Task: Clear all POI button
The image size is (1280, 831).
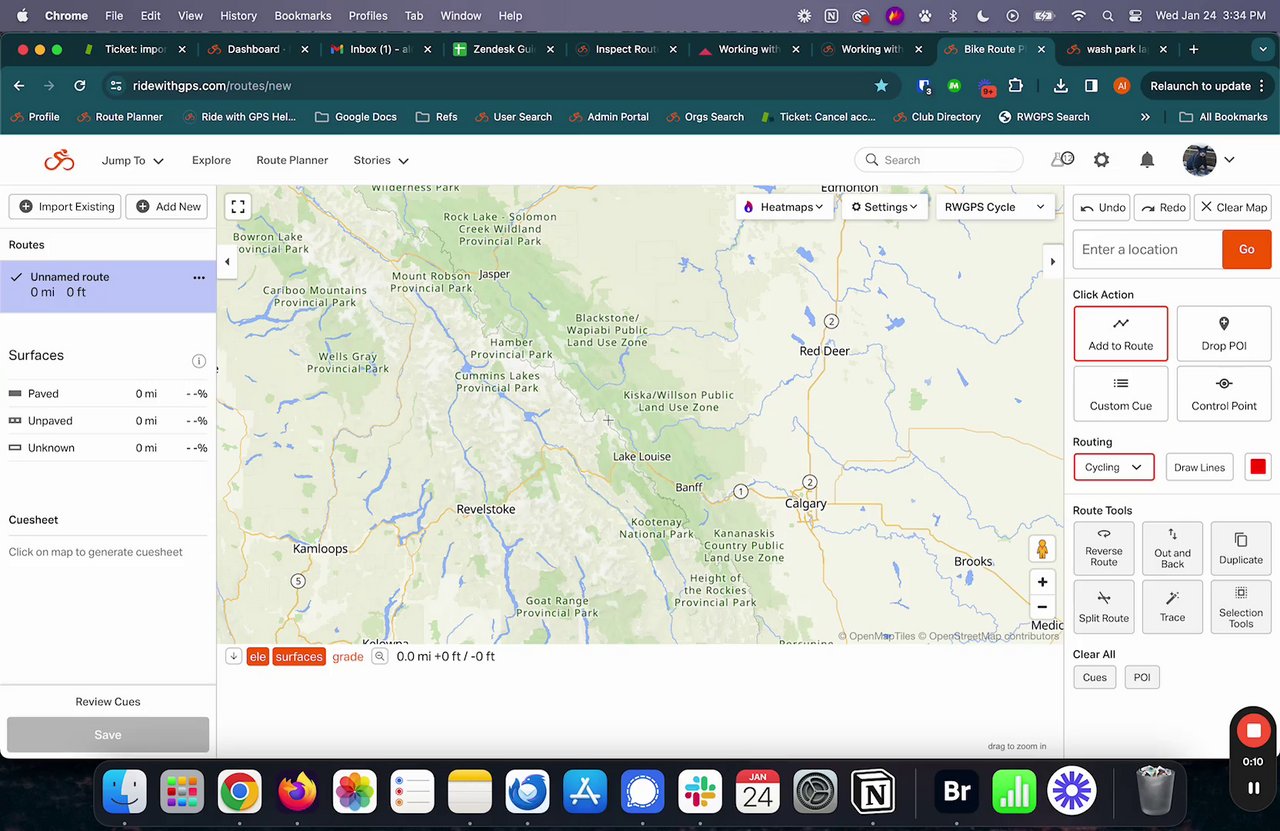Action: [x=1142, y=677]
